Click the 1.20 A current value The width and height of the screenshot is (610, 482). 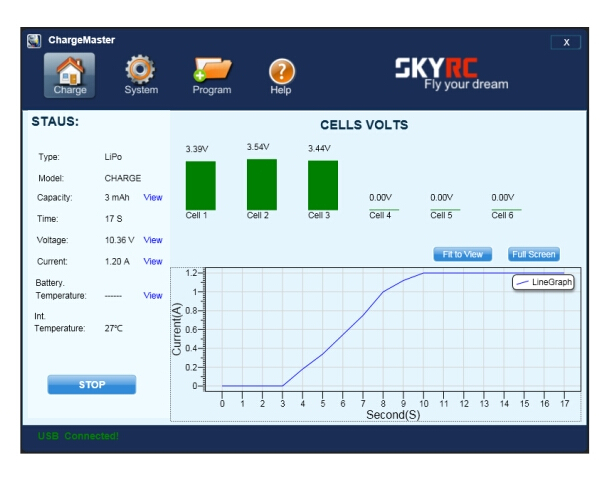coord(117,261)
